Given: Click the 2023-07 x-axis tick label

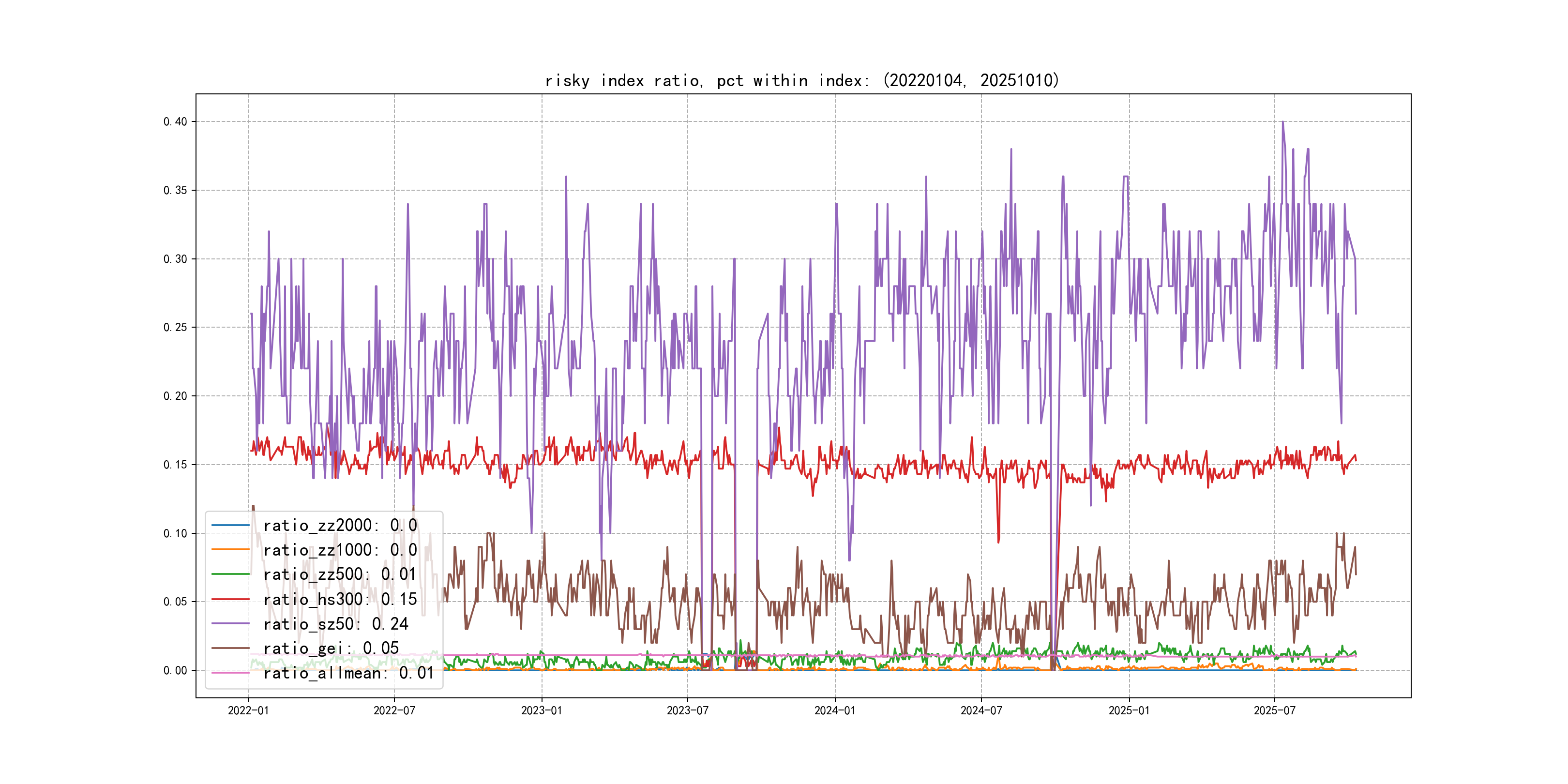Looking at the screenshot, I should coord(687,710).
